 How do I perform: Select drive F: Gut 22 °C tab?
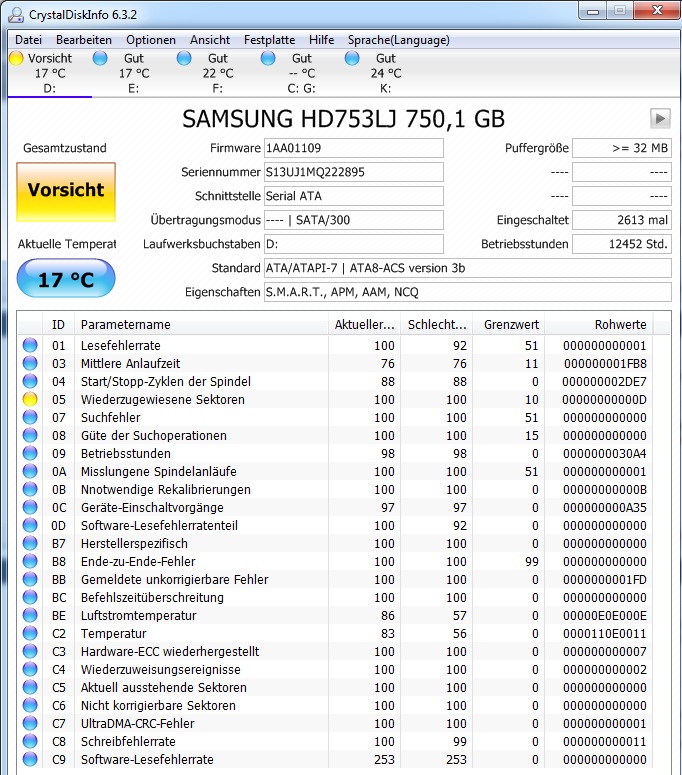(218, 73)
